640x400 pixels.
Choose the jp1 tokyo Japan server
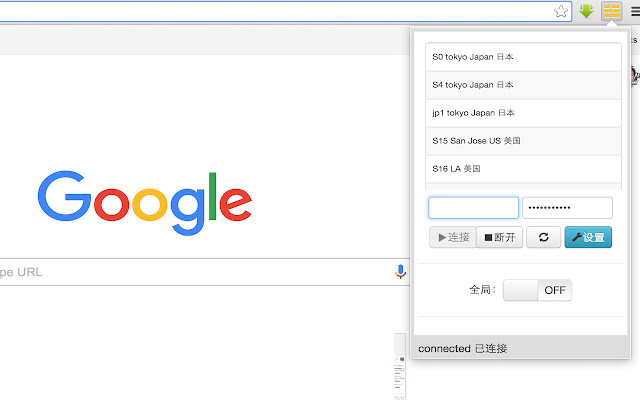pos(523,113)
